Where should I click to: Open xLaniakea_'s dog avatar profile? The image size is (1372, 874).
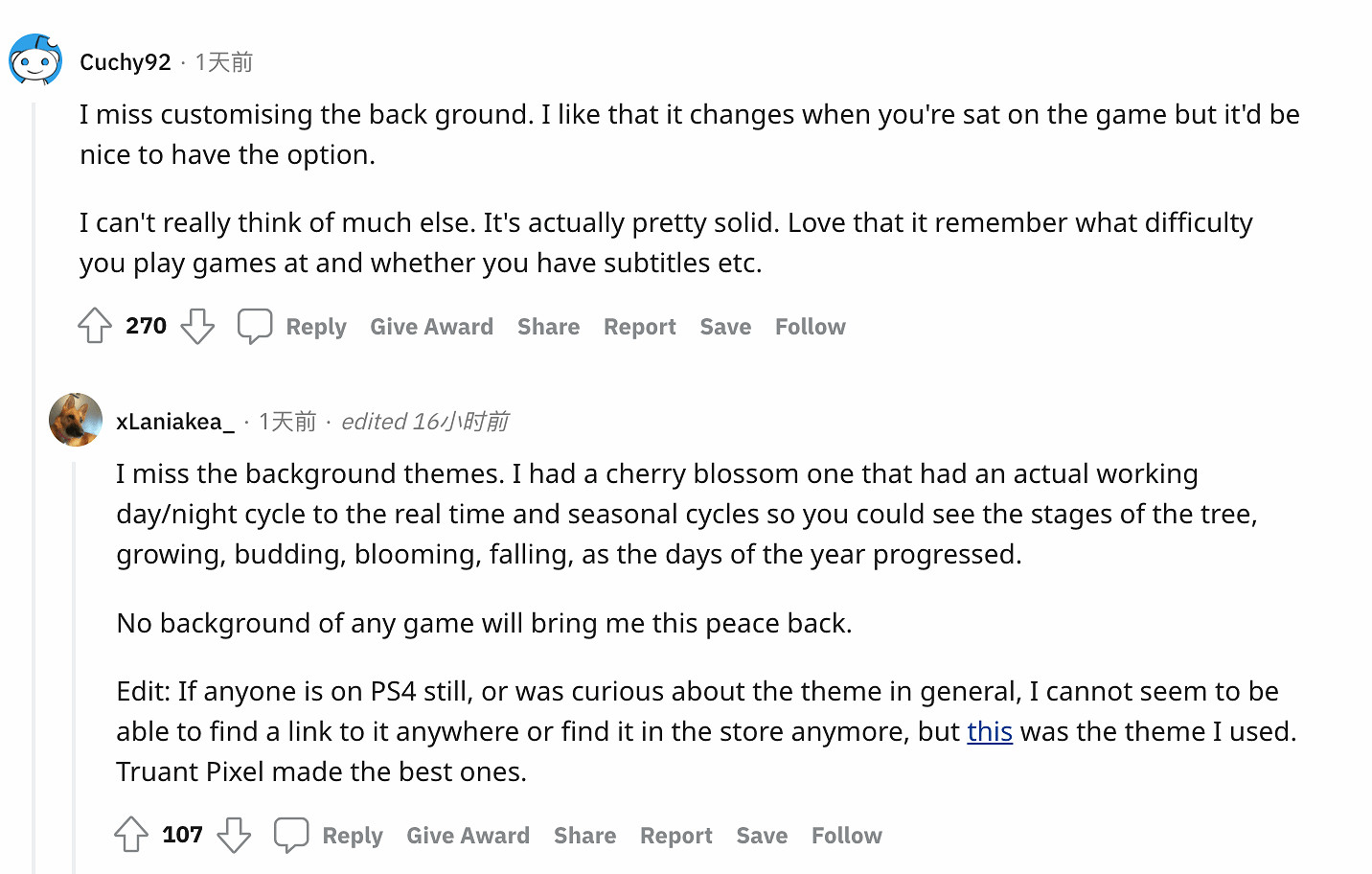click(76, 420)
